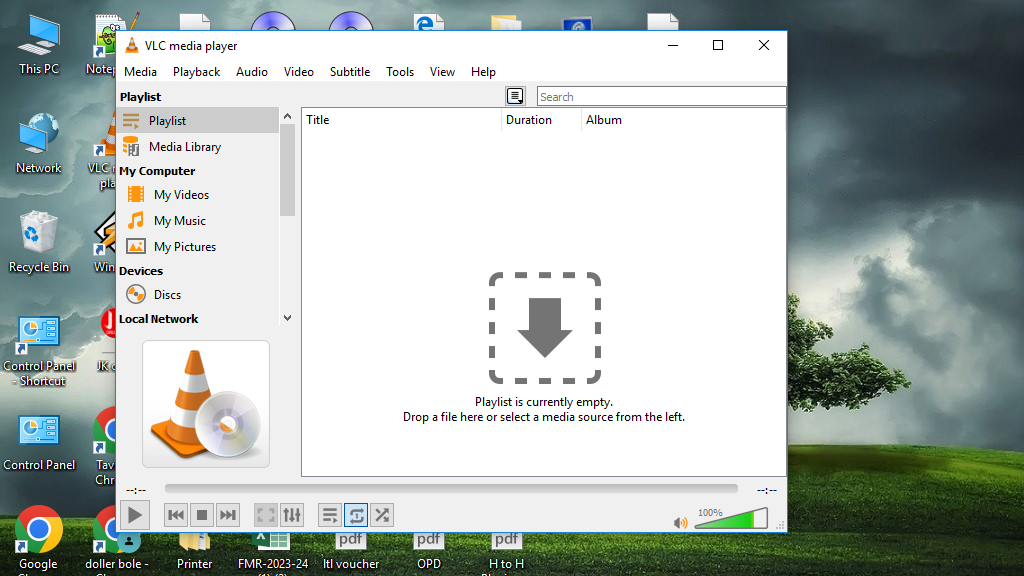Click VLC cone icon in title bar
1024x576 pixels.
point(132,45)
